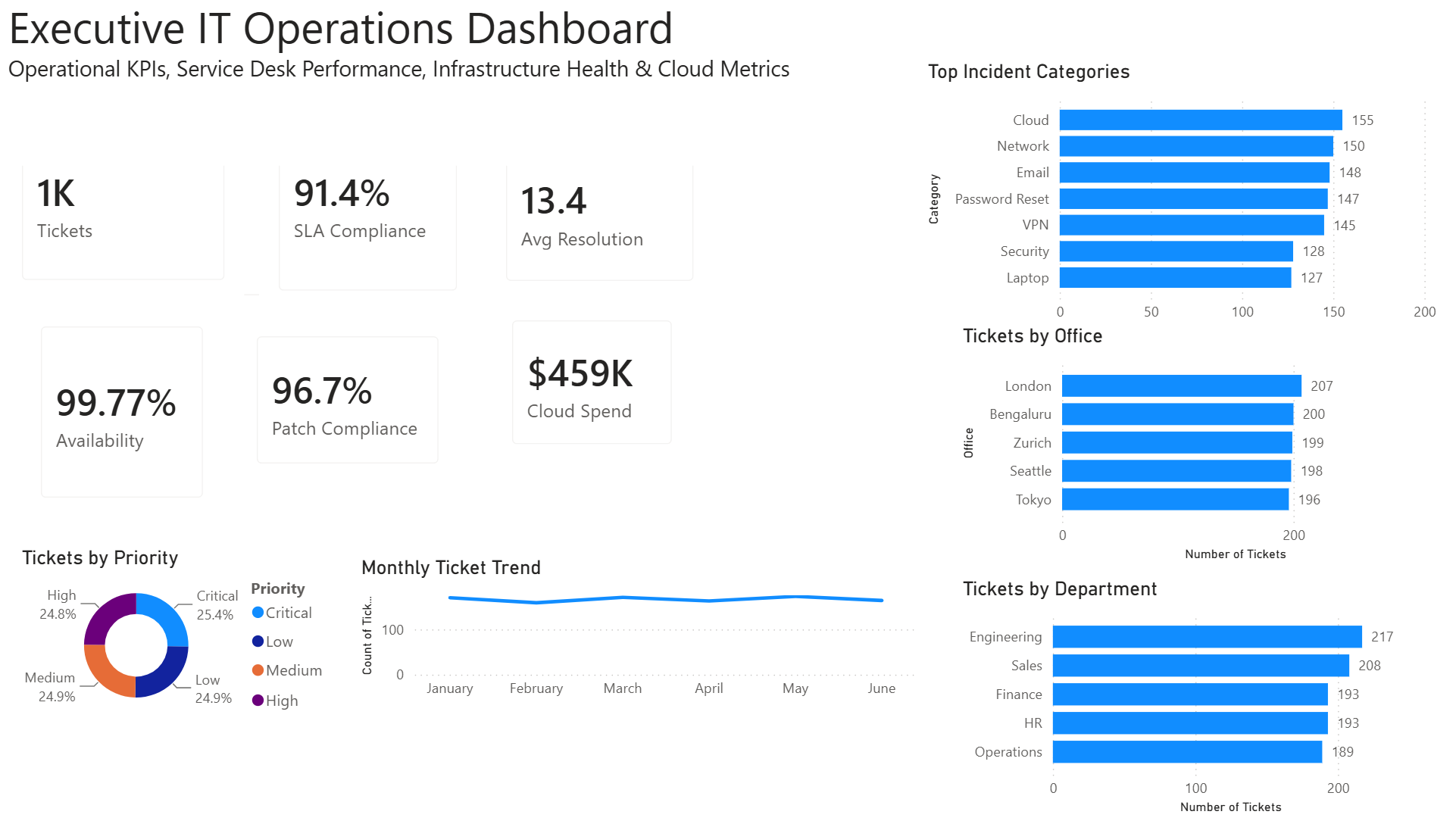Click the Bengaluru office bar

pos(1178,414)
